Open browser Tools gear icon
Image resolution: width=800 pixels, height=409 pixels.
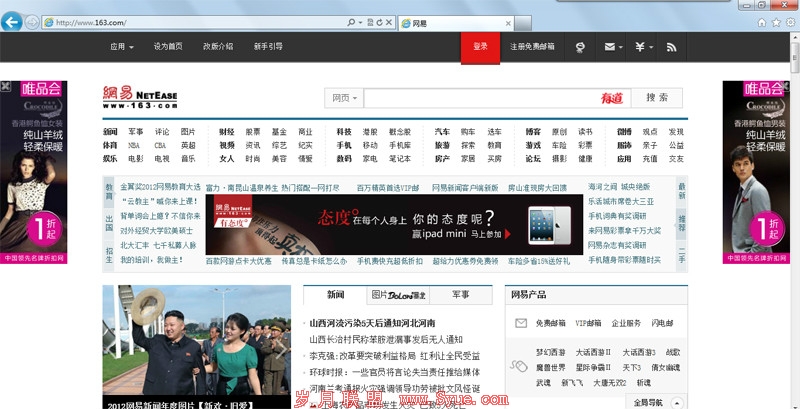tap(791, 22)
